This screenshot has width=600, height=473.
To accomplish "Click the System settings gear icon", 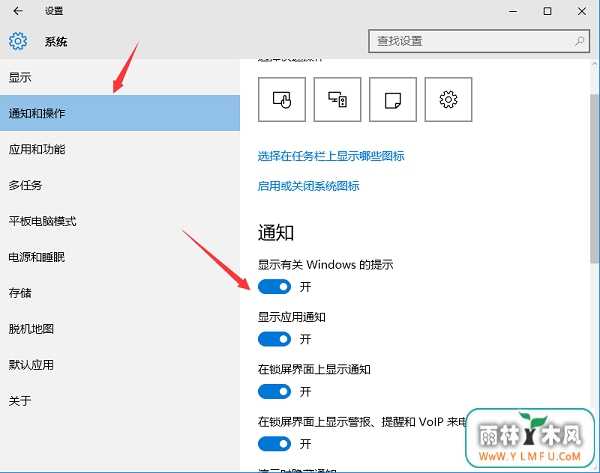I will point(18,41).
